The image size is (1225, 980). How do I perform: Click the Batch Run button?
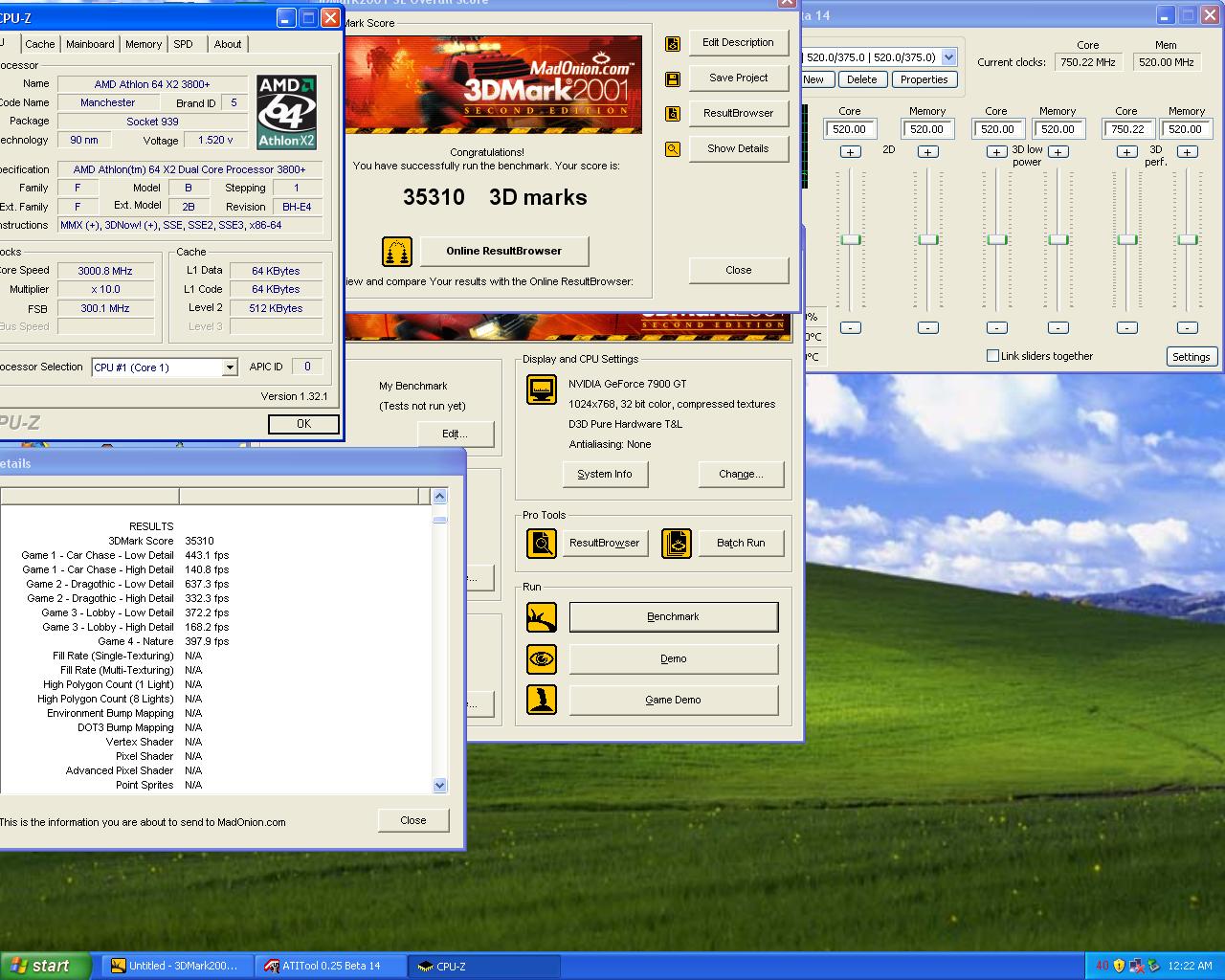tap(741, 544)
